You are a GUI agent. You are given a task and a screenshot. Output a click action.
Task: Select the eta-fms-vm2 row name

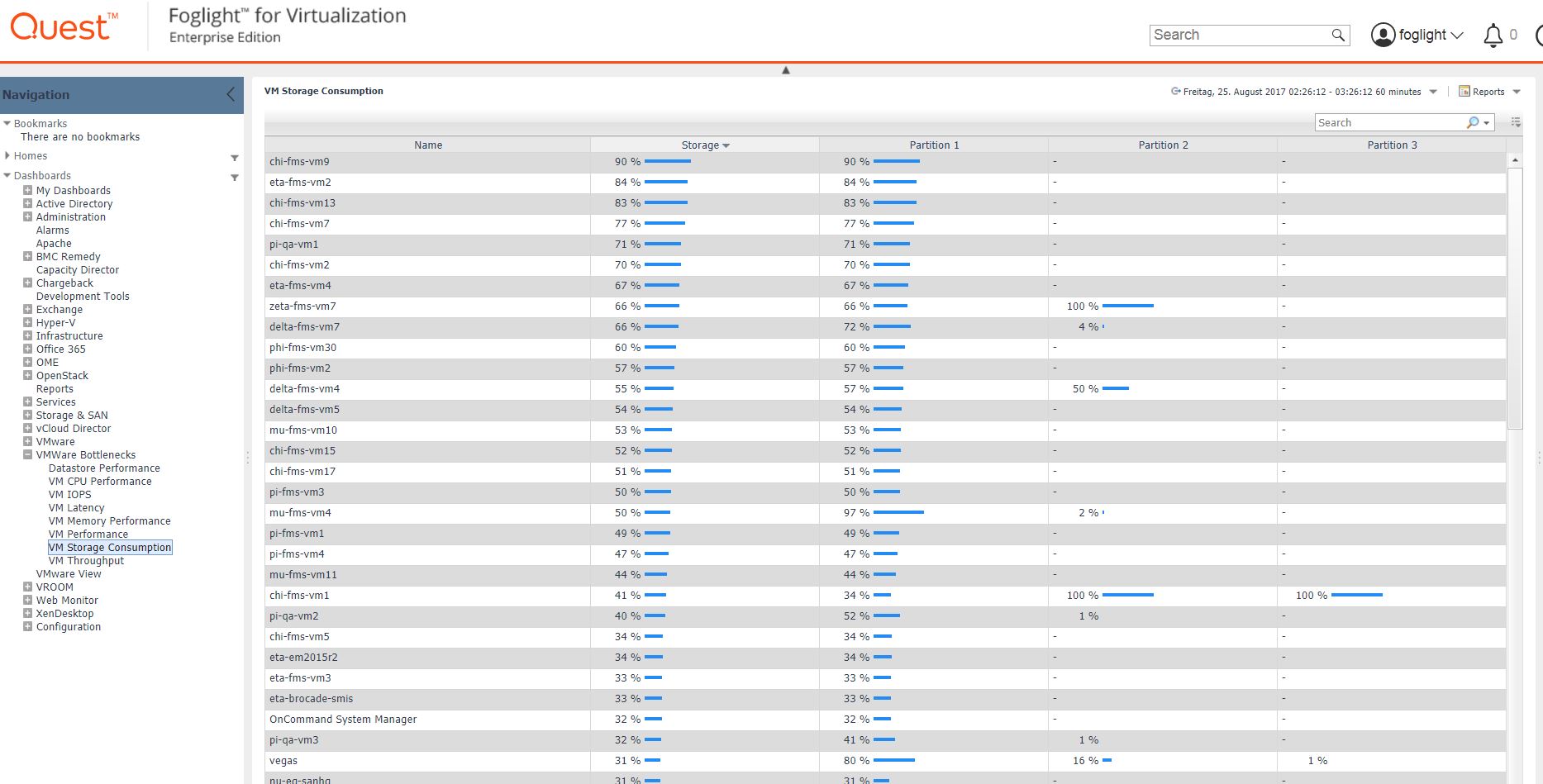point(300,183)
